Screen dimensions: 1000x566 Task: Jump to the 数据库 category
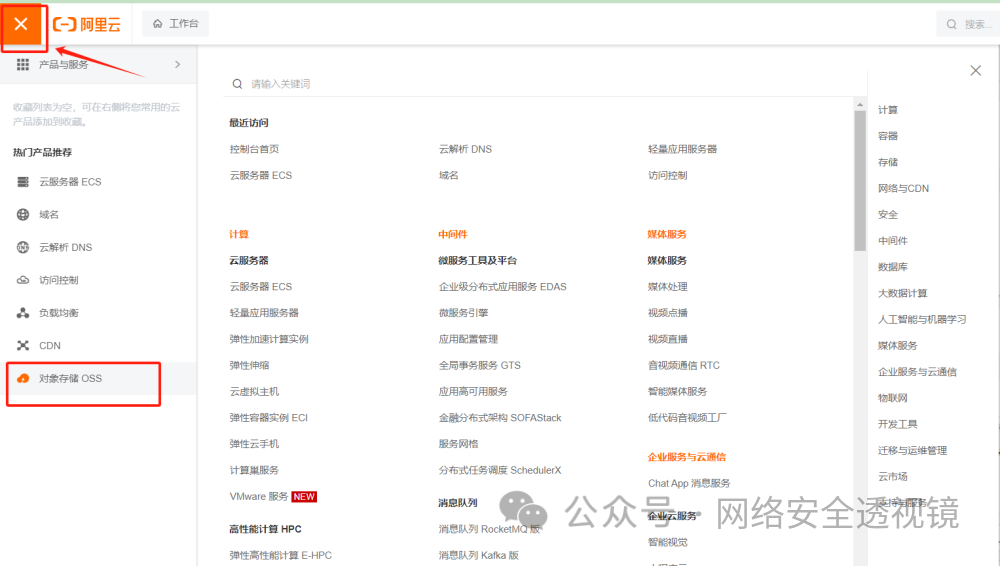pos(893,267)
